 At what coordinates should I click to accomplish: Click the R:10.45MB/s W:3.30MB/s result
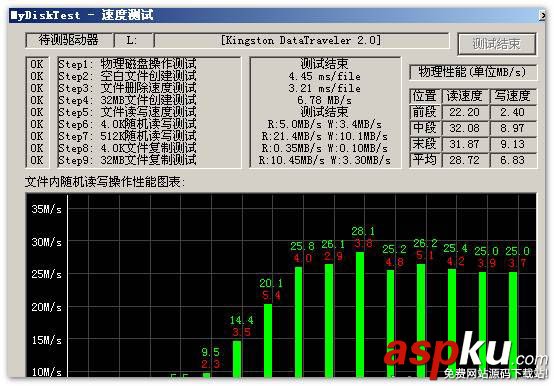pyautogui.click(x=324, y=160)
